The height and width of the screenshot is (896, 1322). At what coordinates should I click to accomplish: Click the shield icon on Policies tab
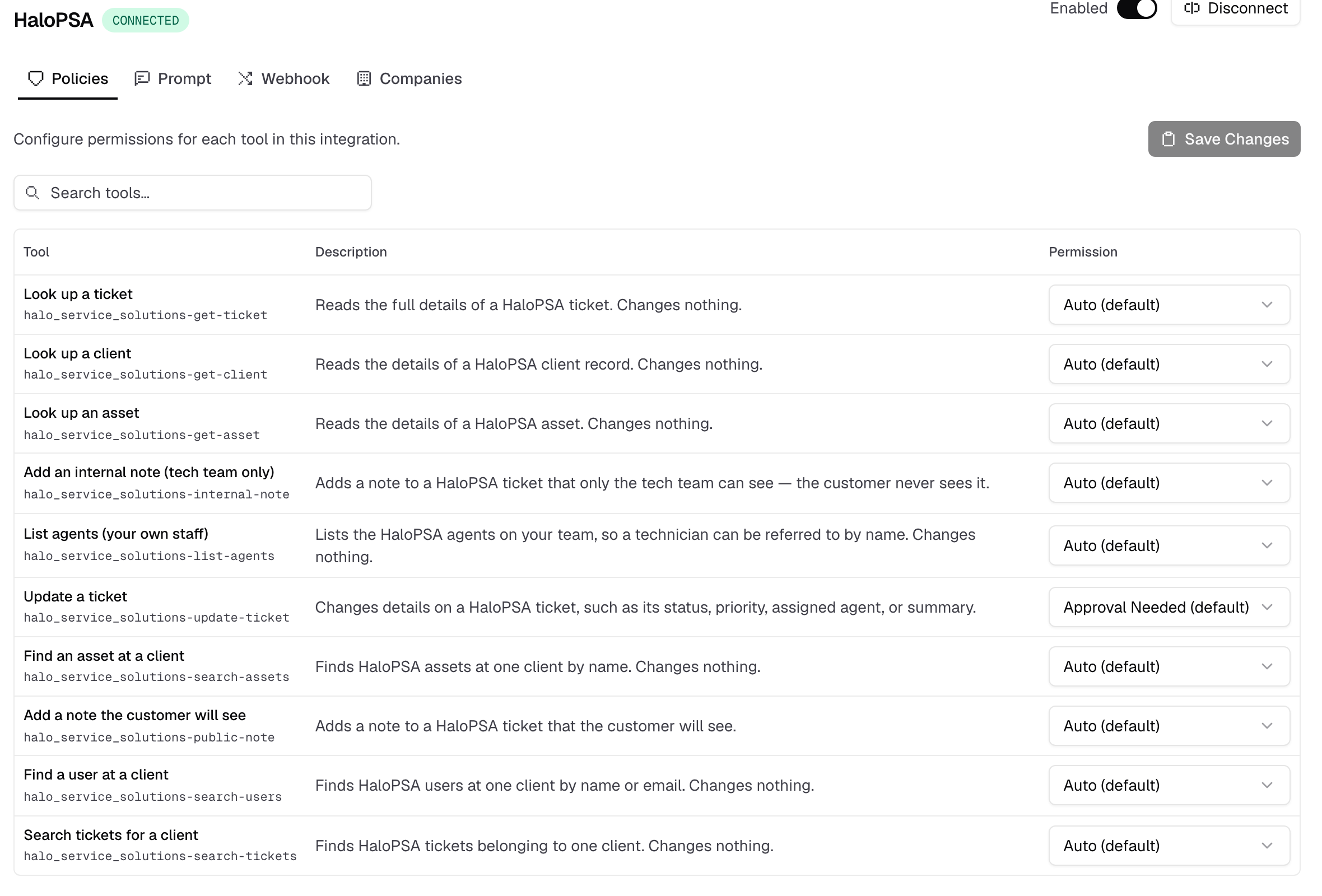36,78
